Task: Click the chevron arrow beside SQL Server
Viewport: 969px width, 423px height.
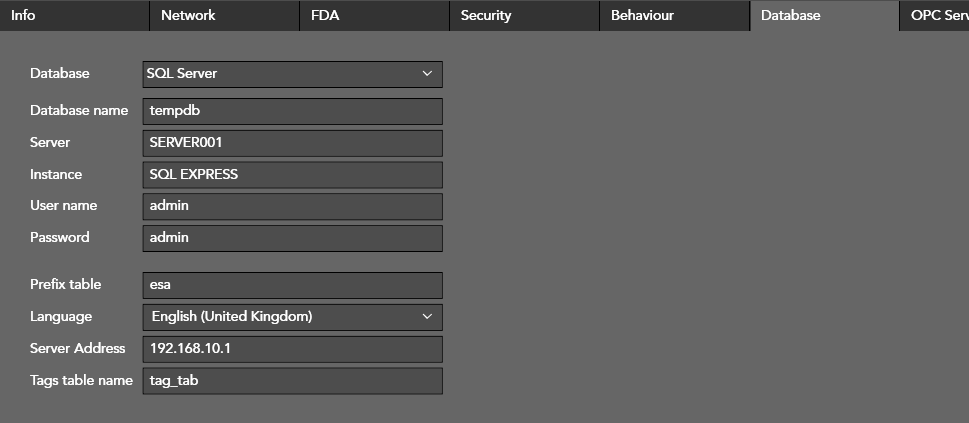Action: 427,74
